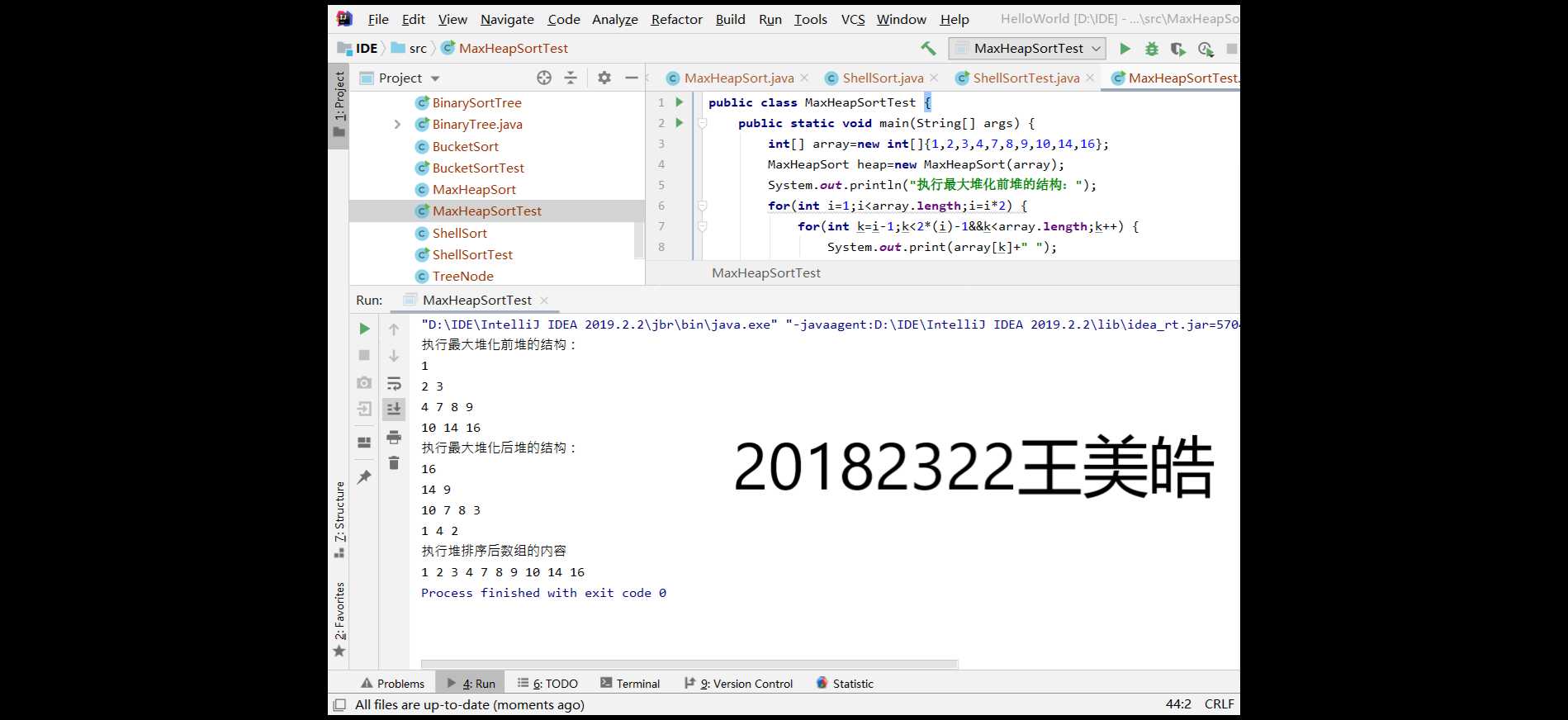Open the Problems tool window
The width and height of the screenshot is (1568, 720).
click(x=392, y=684)
